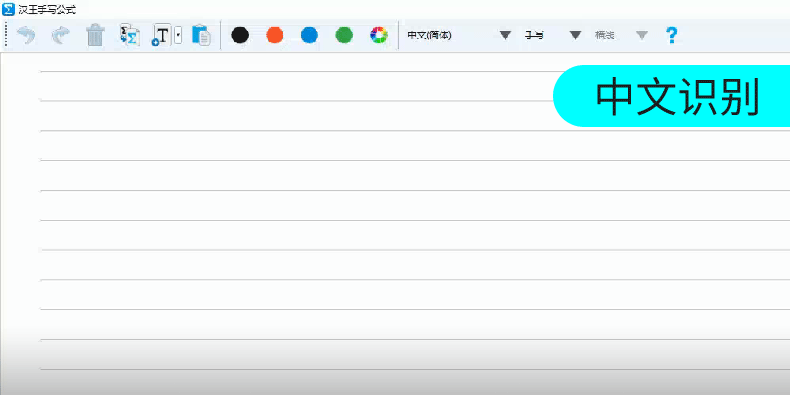790x395 pixels.
Task: Click the 汉王手写公式 app icon in title bar
Action: [x=8, y=9]
